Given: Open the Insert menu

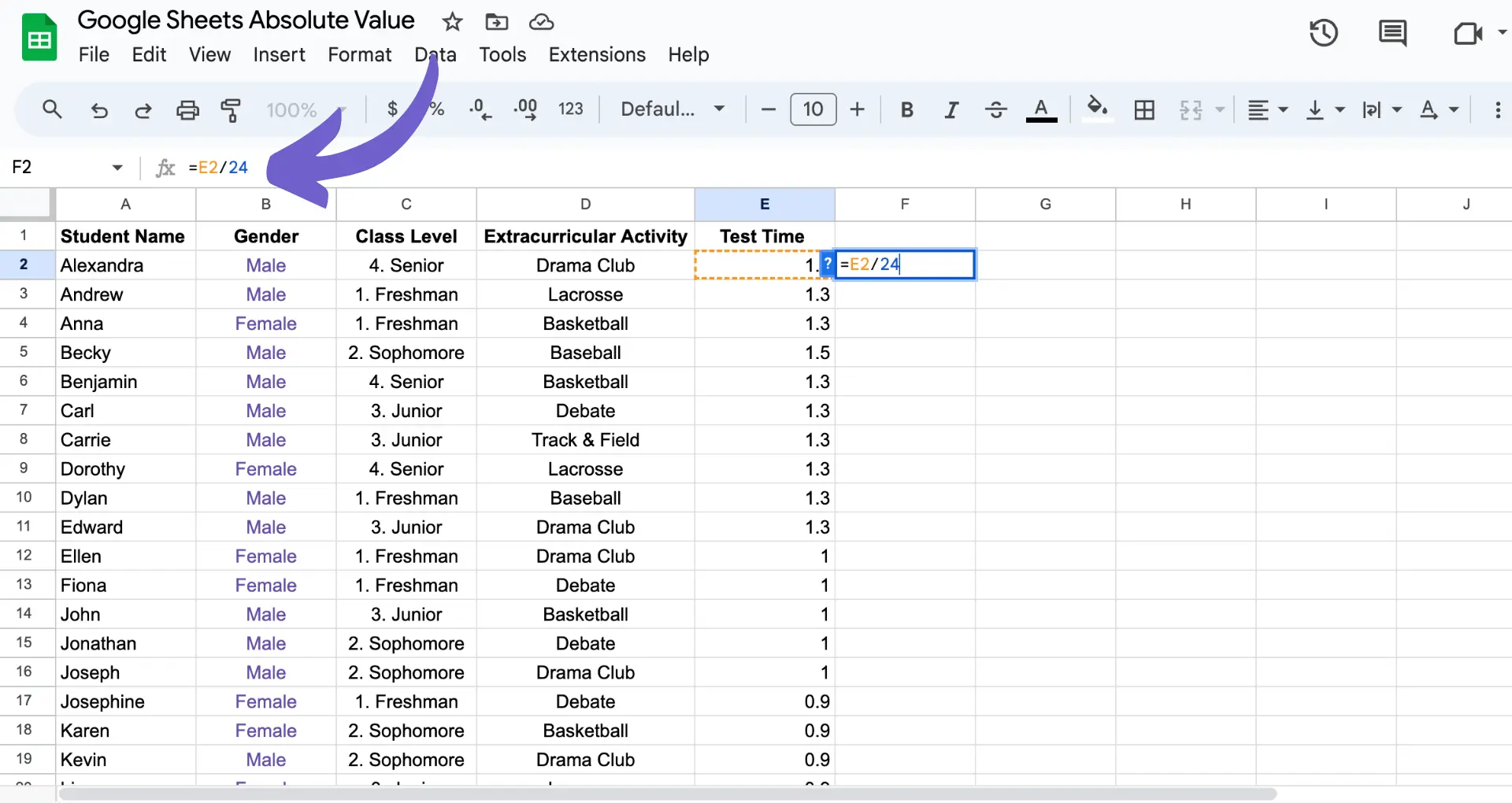Looking at the screenshot, I should [279, 54].
